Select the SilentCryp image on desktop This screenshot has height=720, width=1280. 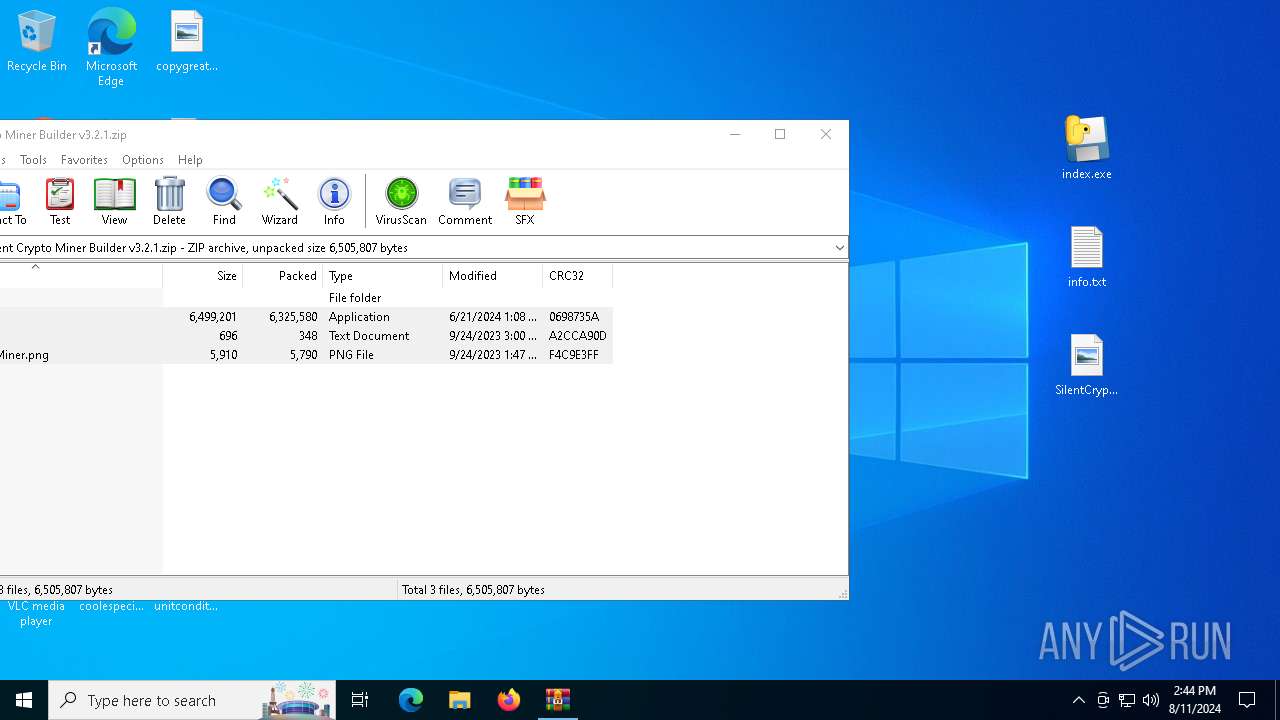pyautogui.click(x=1087, y=365)
